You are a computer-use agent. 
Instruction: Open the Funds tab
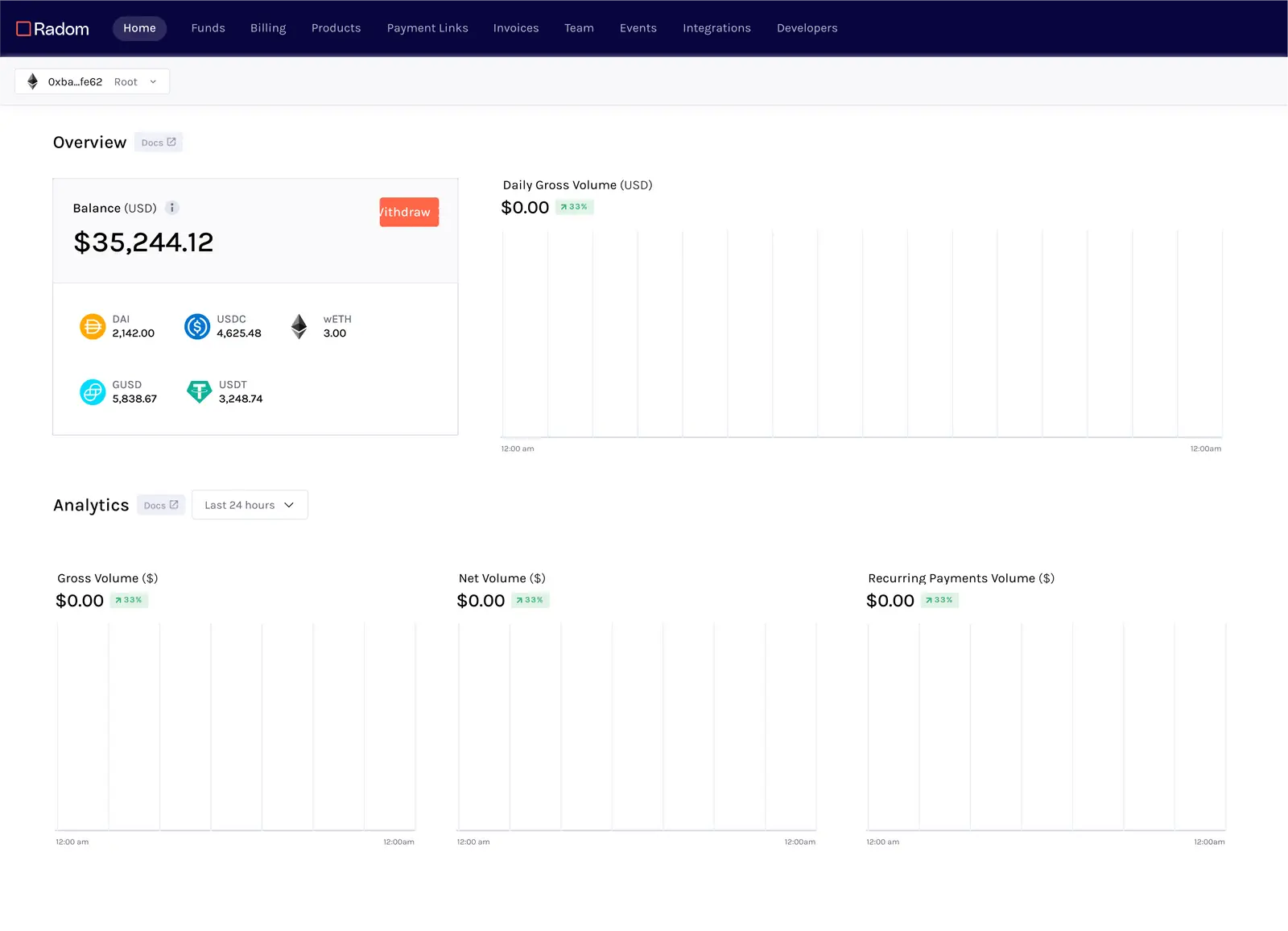tap(208, 28)
